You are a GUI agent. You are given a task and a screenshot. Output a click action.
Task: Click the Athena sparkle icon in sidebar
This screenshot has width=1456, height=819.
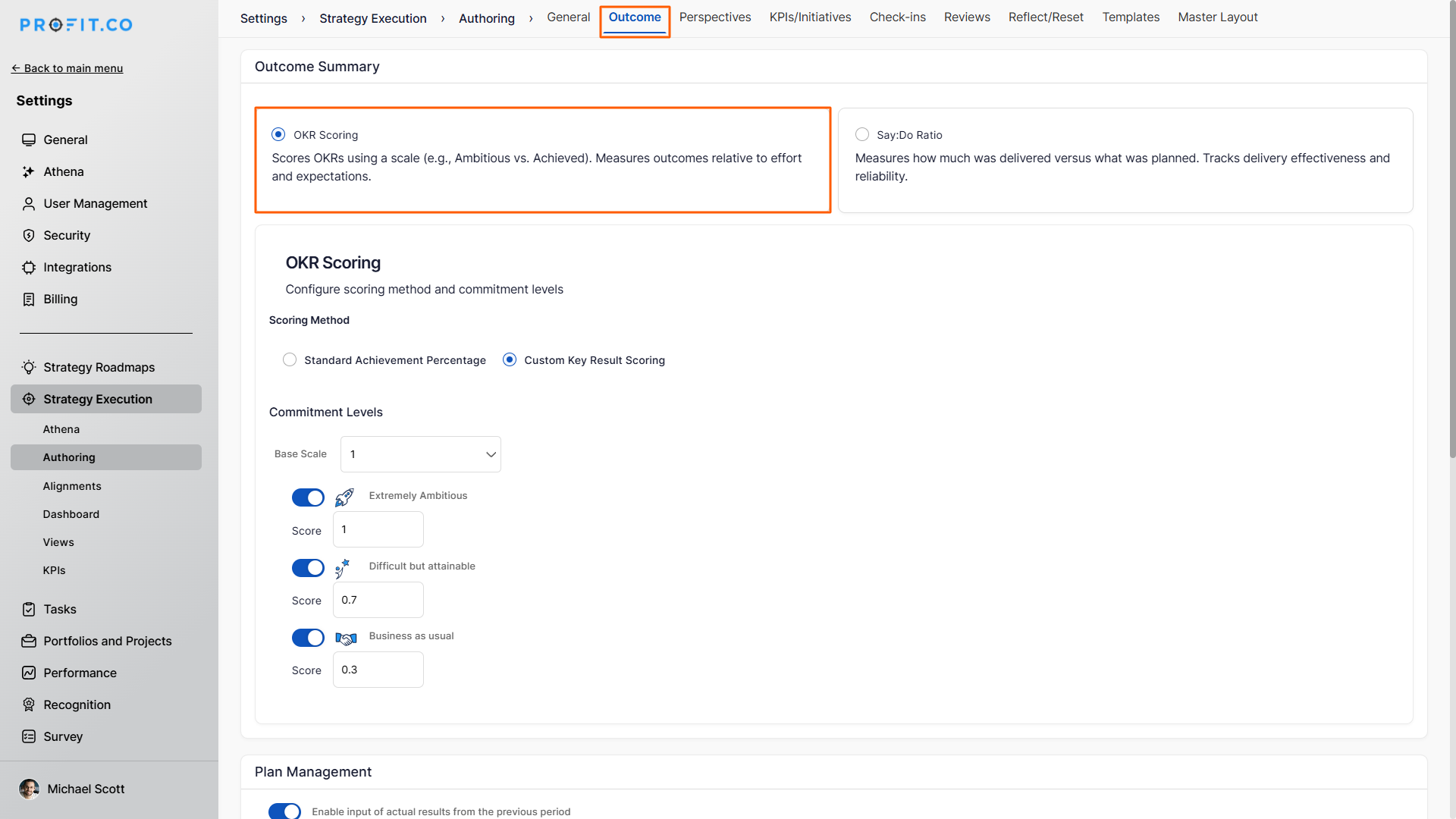[29, 172]
